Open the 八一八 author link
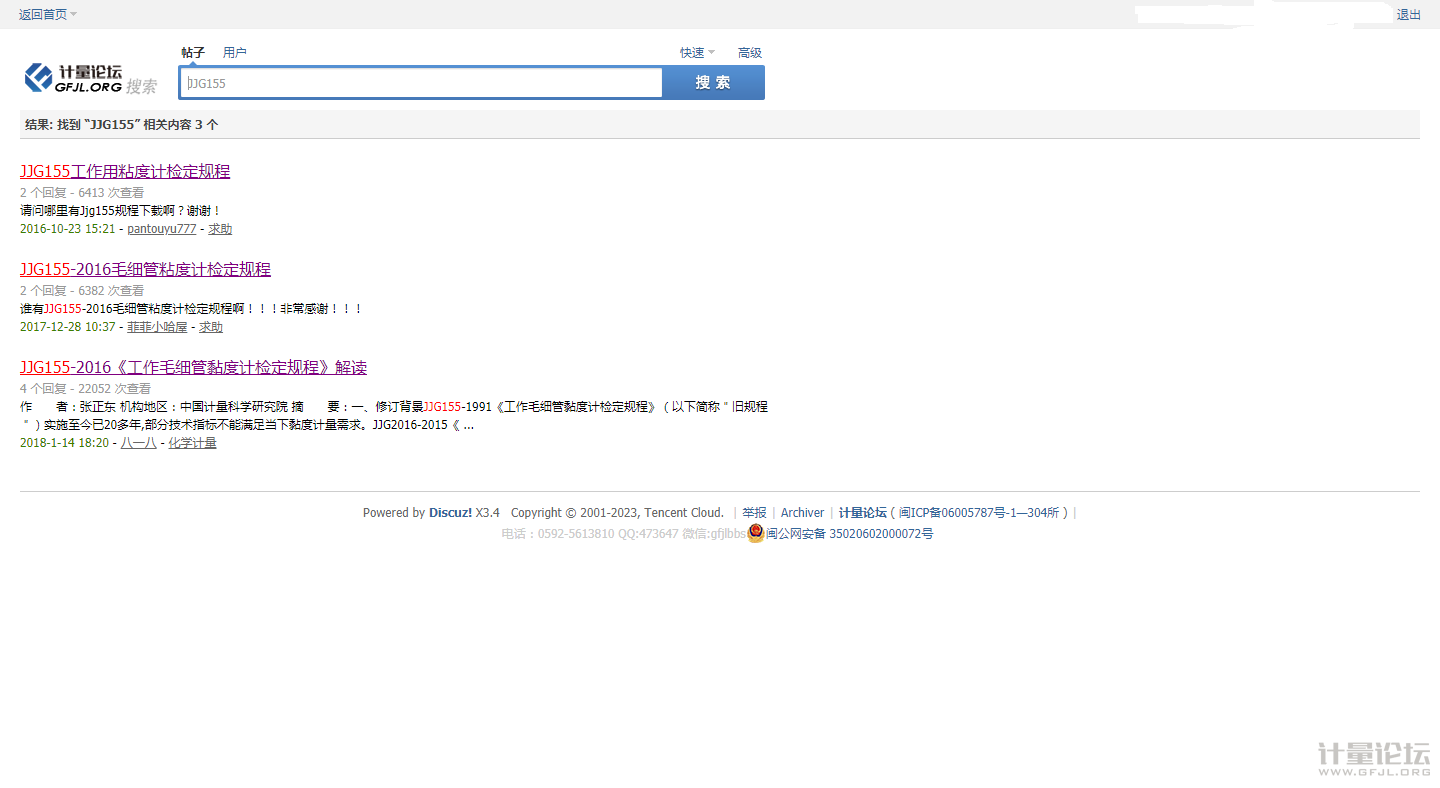 (138, 443)
